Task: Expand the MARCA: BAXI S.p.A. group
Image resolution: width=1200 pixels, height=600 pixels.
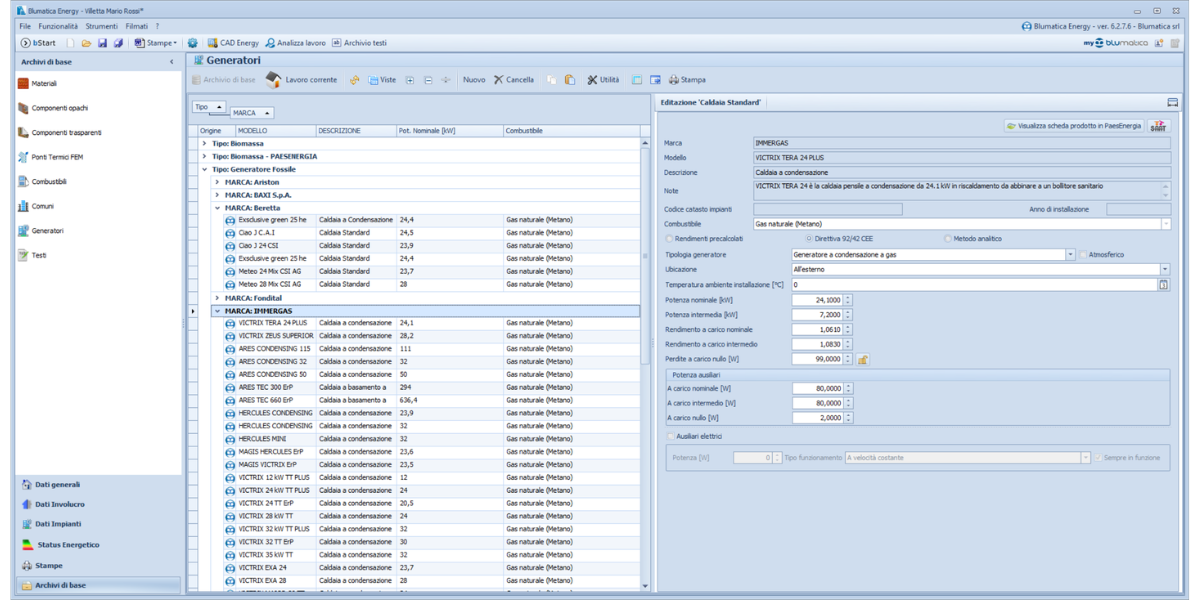Action: click(x=217, y=195)
